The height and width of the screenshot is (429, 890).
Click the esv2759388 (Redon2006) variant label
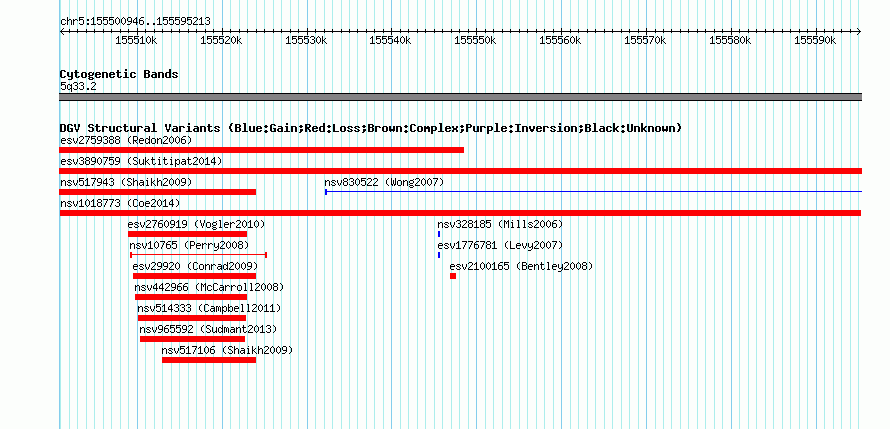(126, 140)
